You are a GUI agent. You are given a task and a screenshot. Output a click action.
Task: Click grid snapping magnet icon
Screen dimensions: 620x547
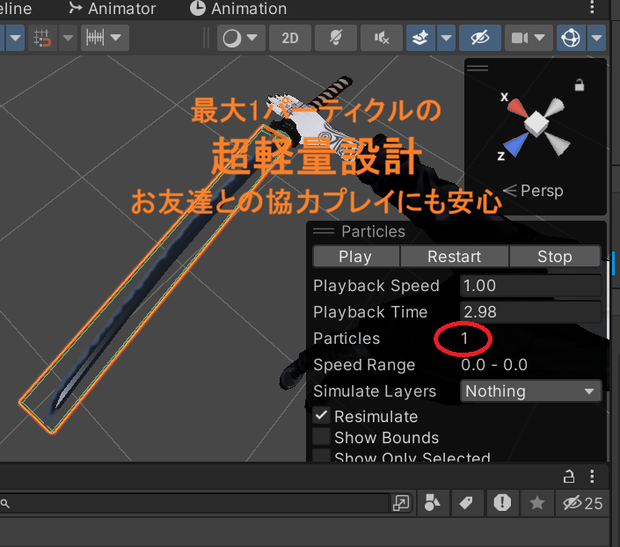coord(42,38)
